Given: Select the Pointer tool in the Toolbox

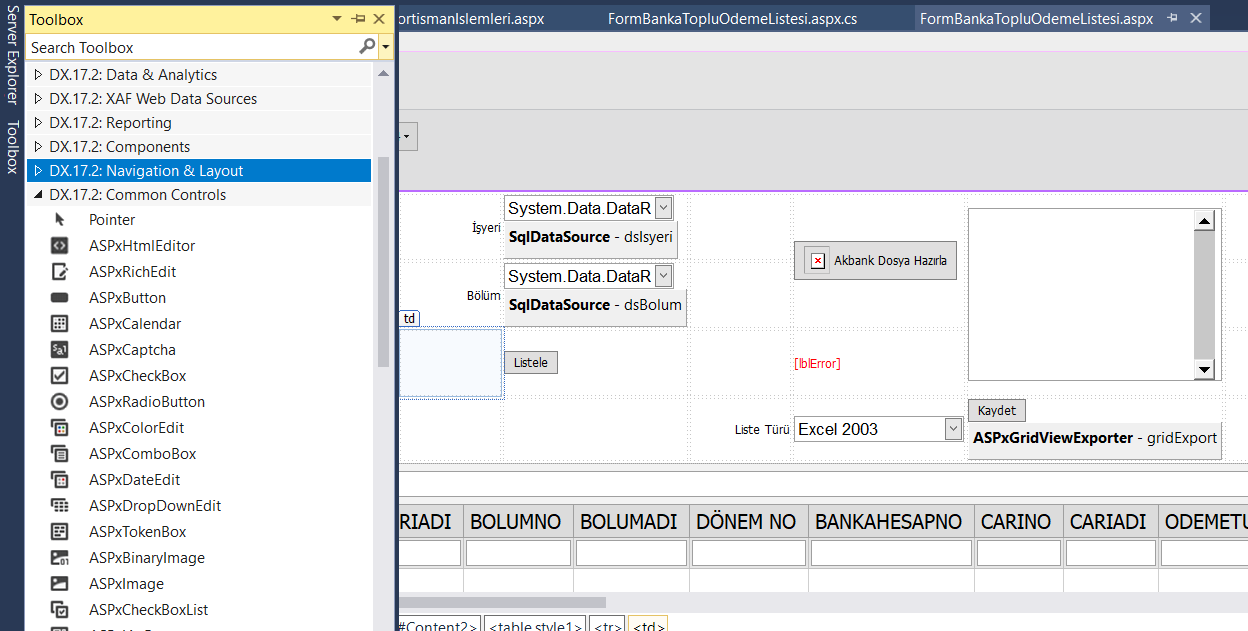Looking at the screenshot, I should click(x=112, y=219).
